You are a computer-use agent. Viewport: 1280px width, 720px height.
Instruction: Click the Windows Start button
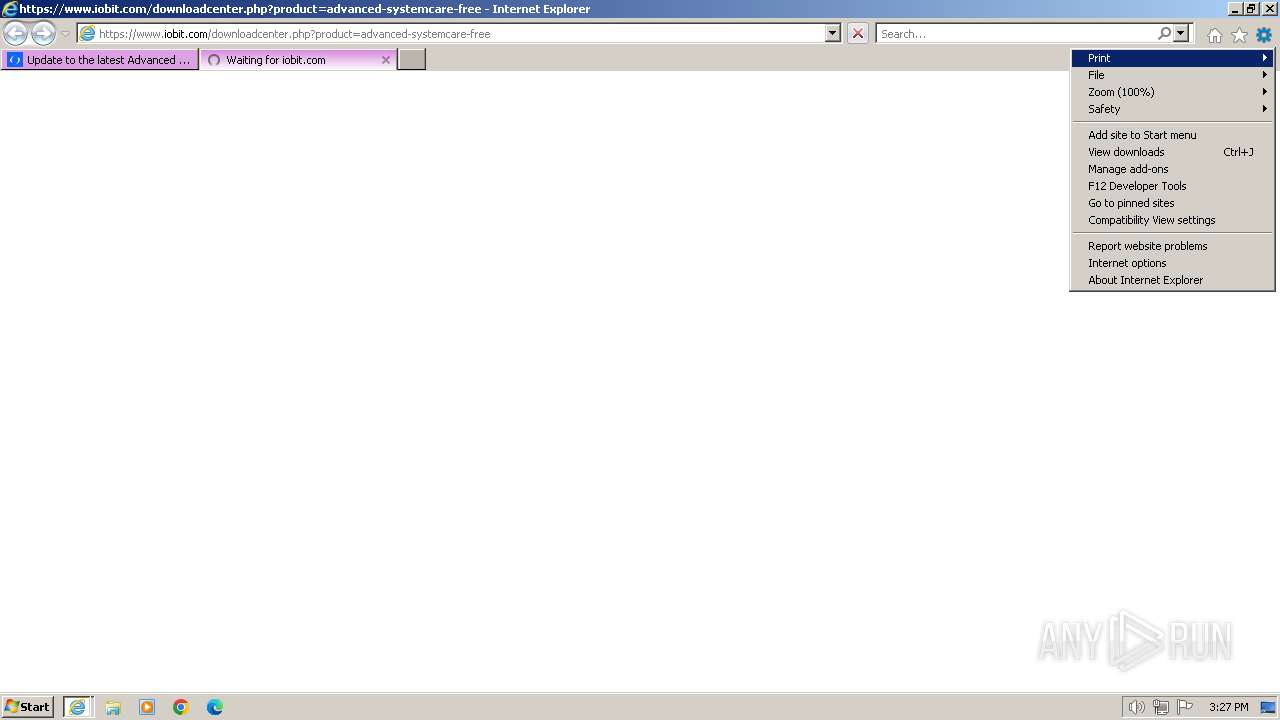(28, 707)
